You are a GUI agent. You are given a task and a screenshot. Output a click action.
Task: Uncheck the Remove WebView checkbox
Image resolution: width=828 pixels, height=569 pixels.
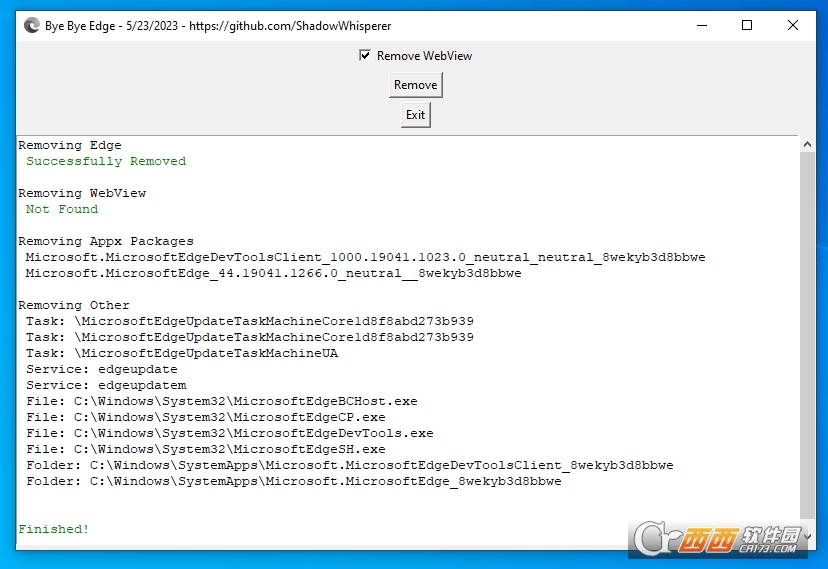pyautogui.click(x=364, y=55)
